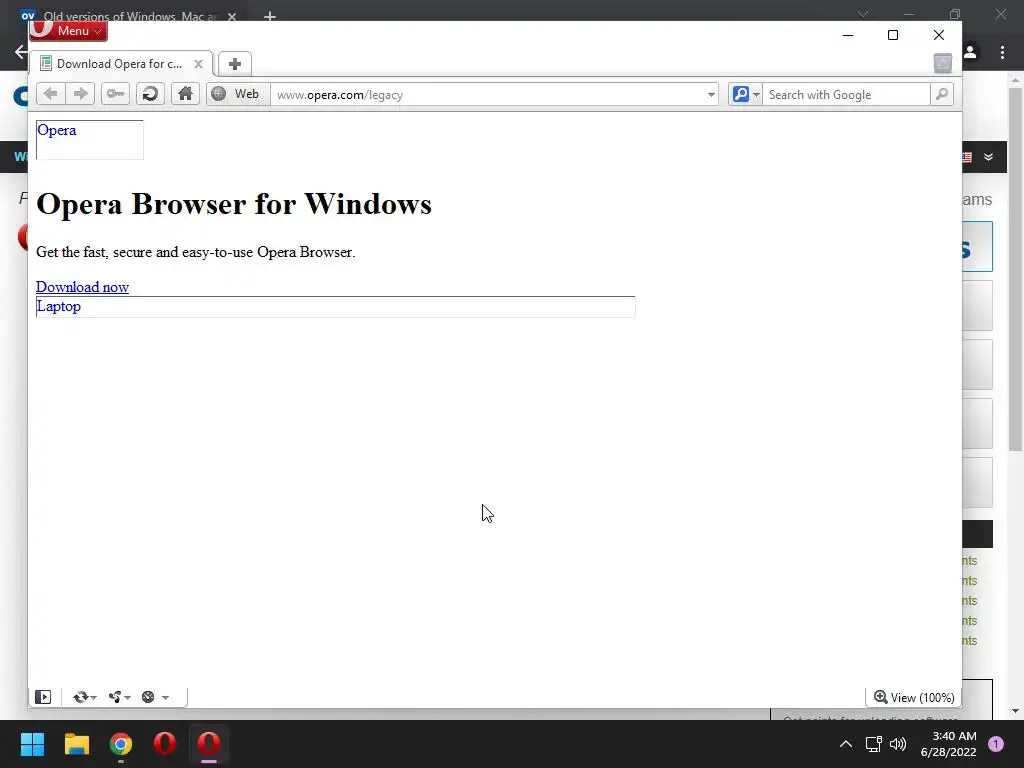Click the active Opera taskbar icon

point(209,744)
